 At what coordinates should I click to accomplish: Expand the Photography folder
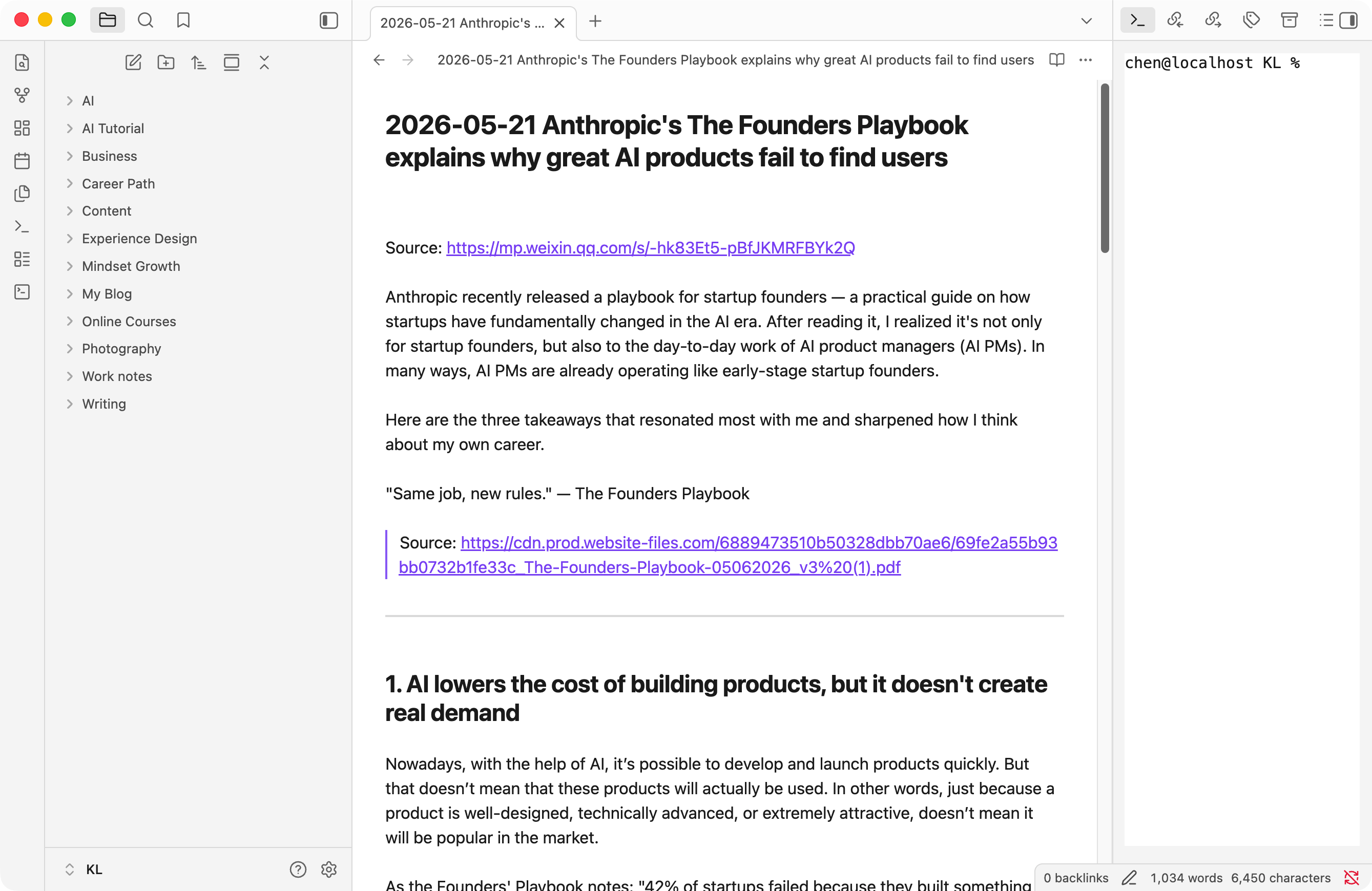[x=121, y=348]
